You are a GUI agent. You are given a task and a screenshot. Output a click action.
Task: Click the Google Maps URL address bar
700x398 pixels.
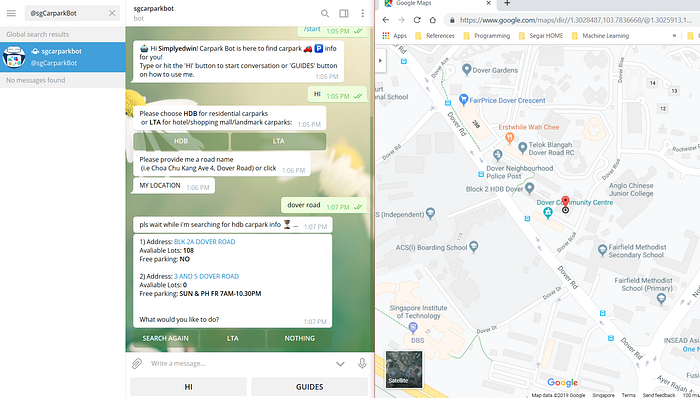[x=574, y=20]
